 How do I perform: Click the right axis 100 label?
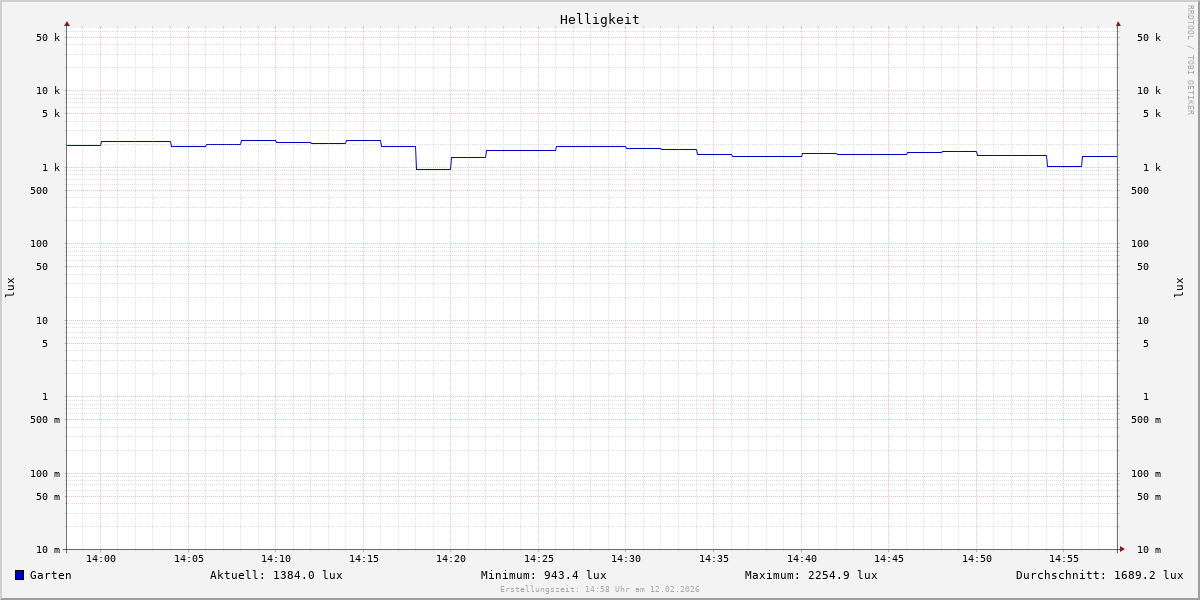coord(1140,244)
